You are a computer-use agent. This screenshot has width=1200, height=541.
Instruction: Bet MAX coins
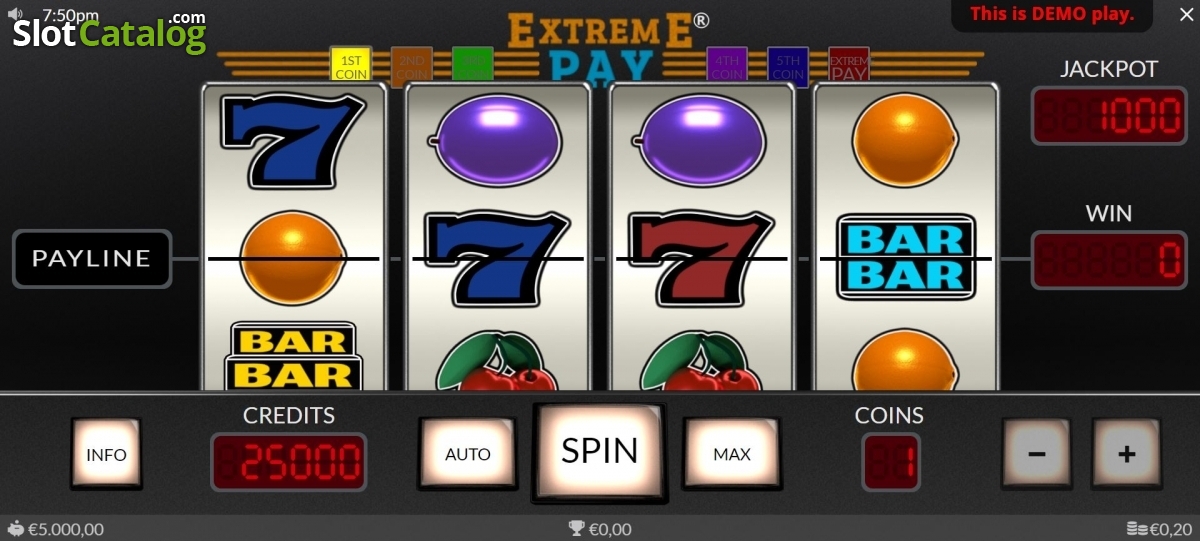click(732, 454)
